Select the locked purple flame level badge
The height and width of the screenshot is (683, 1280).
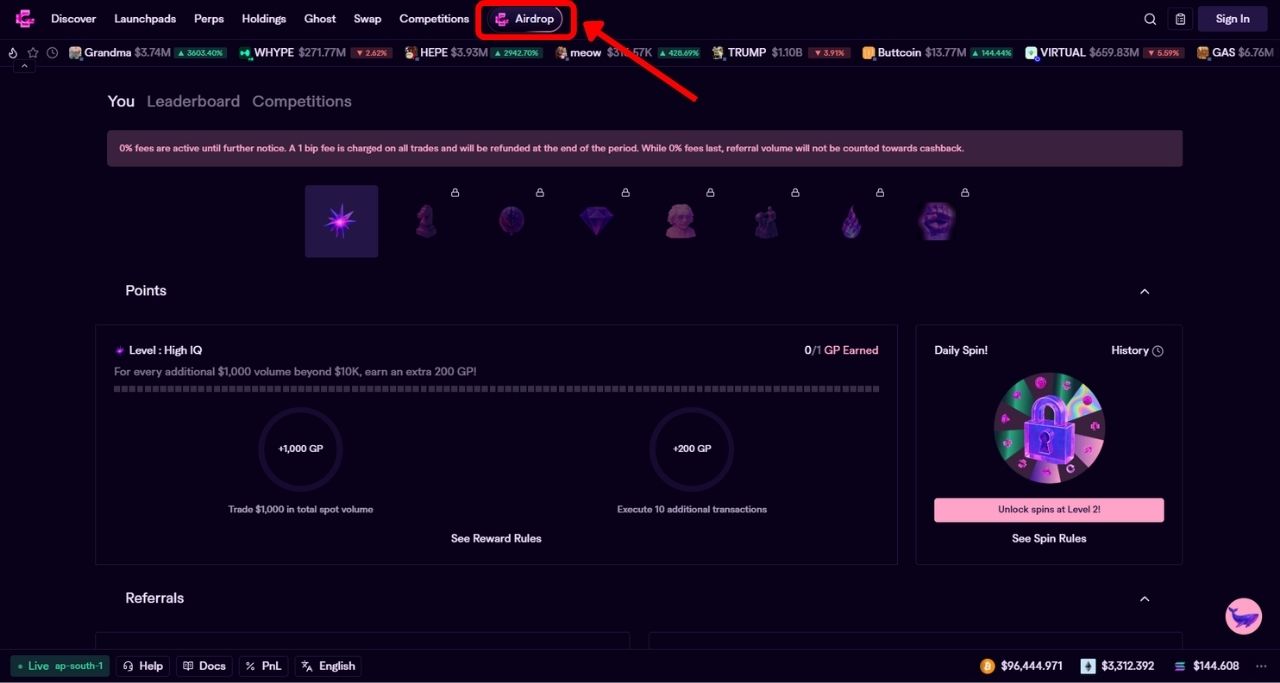tap(851, 221)
